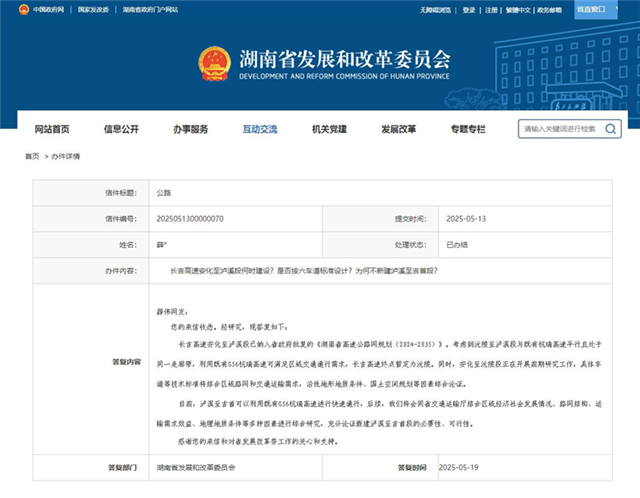Click the 答复时间 label
Screen dimensions: 640x498
pyautogui.click(x=412, y=467)
